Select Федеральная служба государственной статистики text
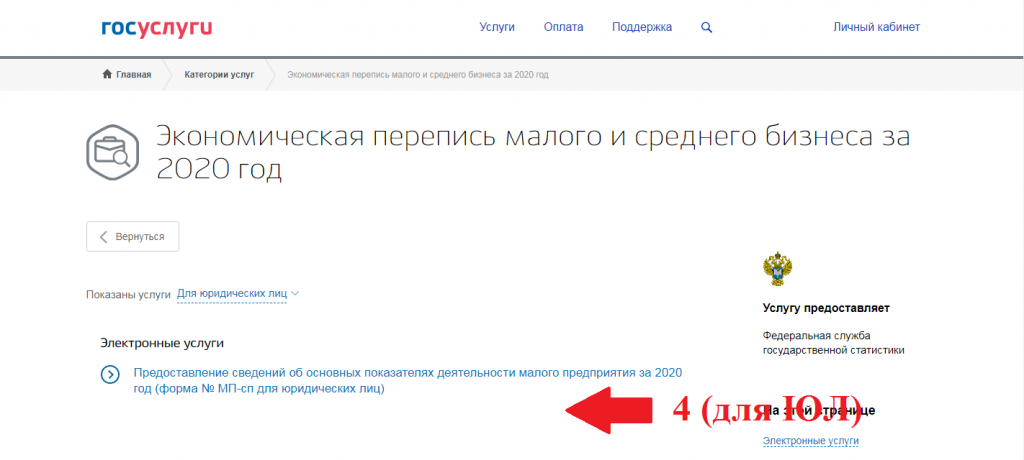This screenshot has width=1024, height=460. (833, 343)
